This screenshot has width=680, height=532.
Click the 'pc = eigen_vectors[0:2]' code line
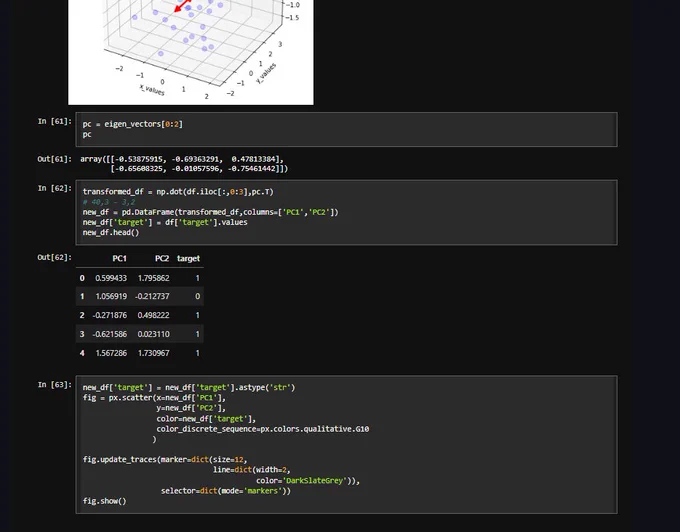tap(133, 124)
